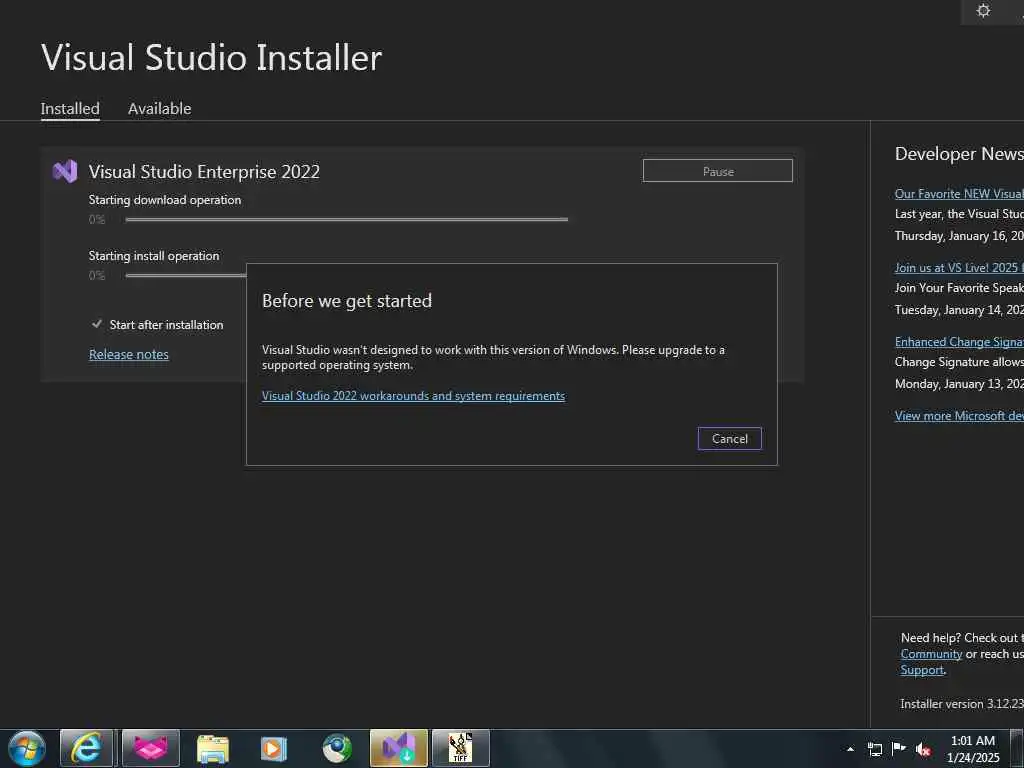Click the 'Before we get started' heading
The image size is (1024, 768).
click(347, 301)
